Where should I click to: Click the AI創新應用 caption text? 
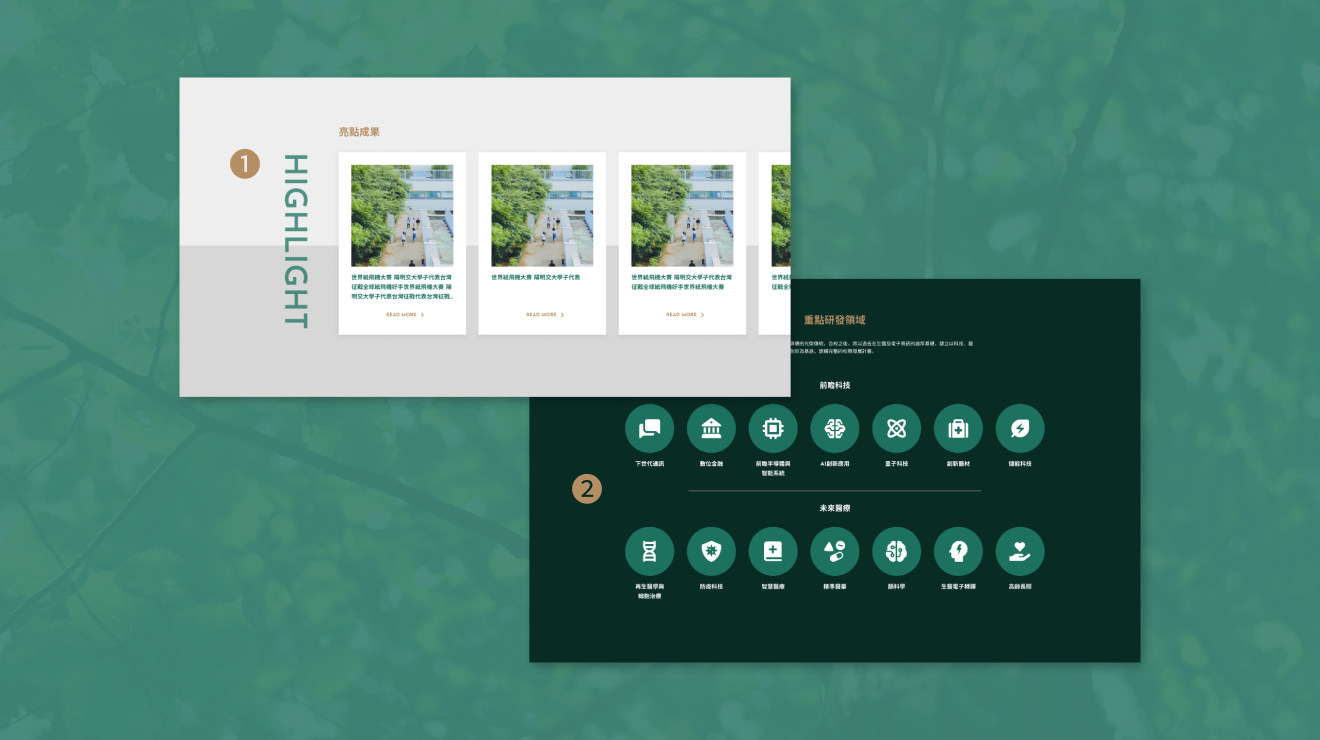(x=835, y=464)
